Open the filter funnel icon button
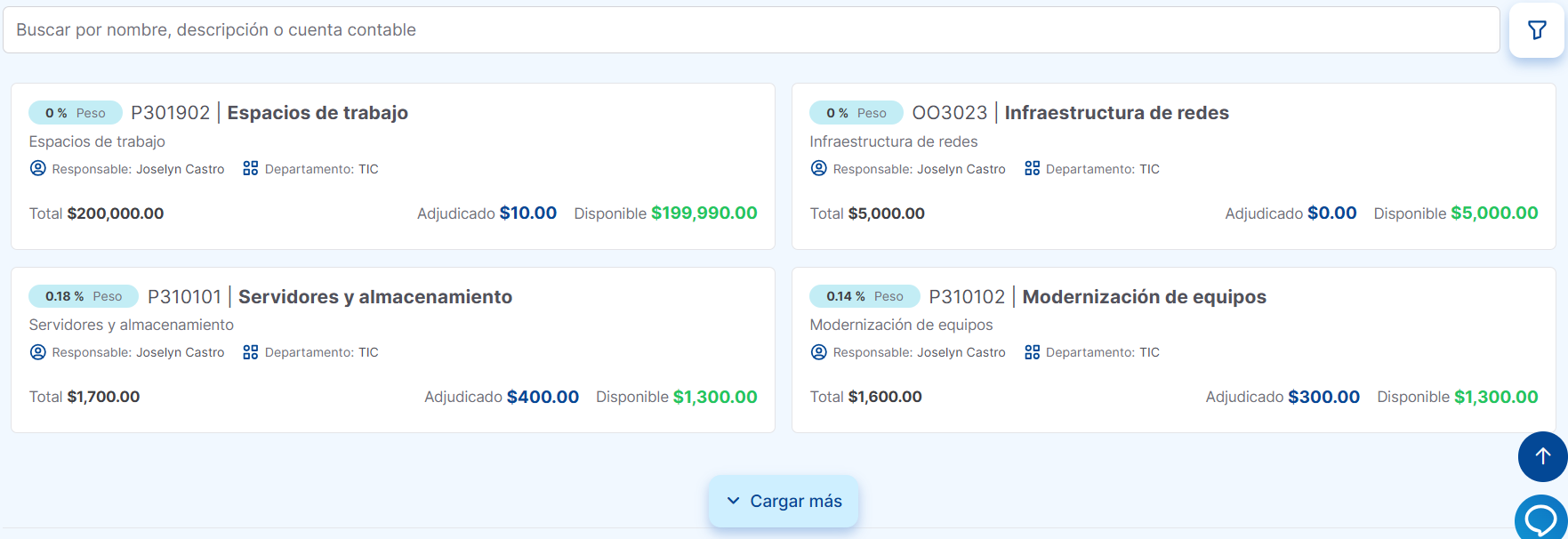This screenshot has width=1568, height=539. click(x=1536, y=30)
